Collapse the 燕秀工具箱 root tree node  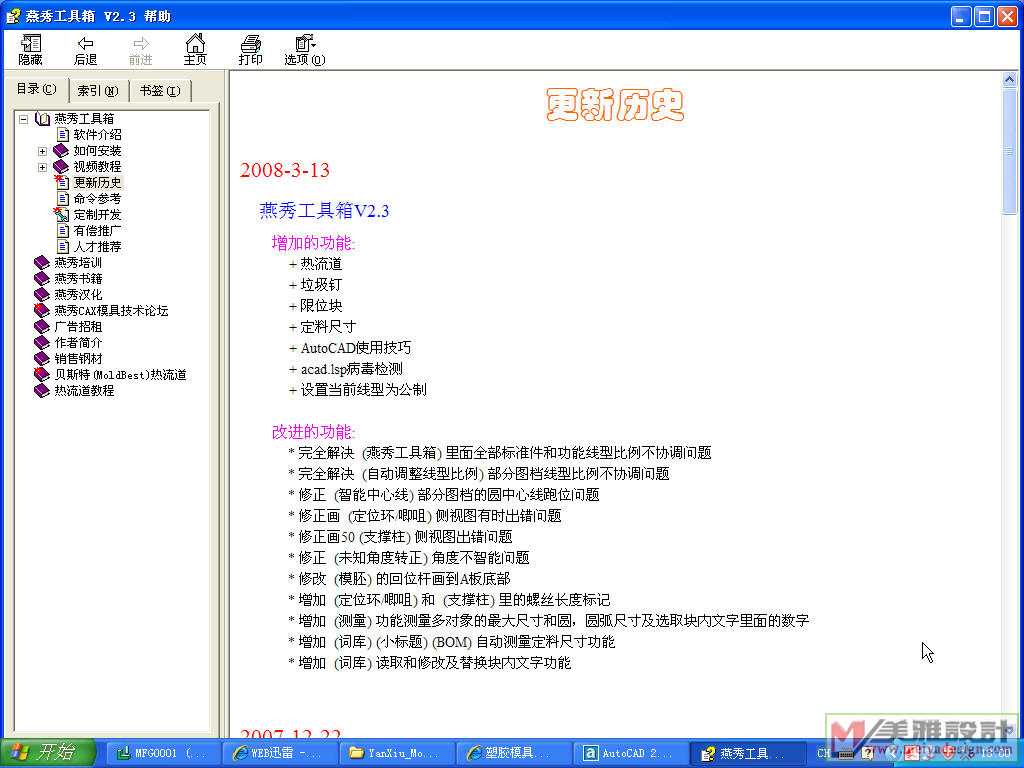point(23,119)
